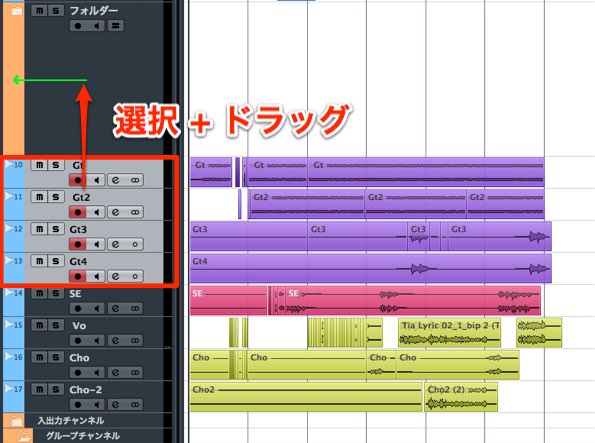Solo the Vo track

click(x=55, y=325)
